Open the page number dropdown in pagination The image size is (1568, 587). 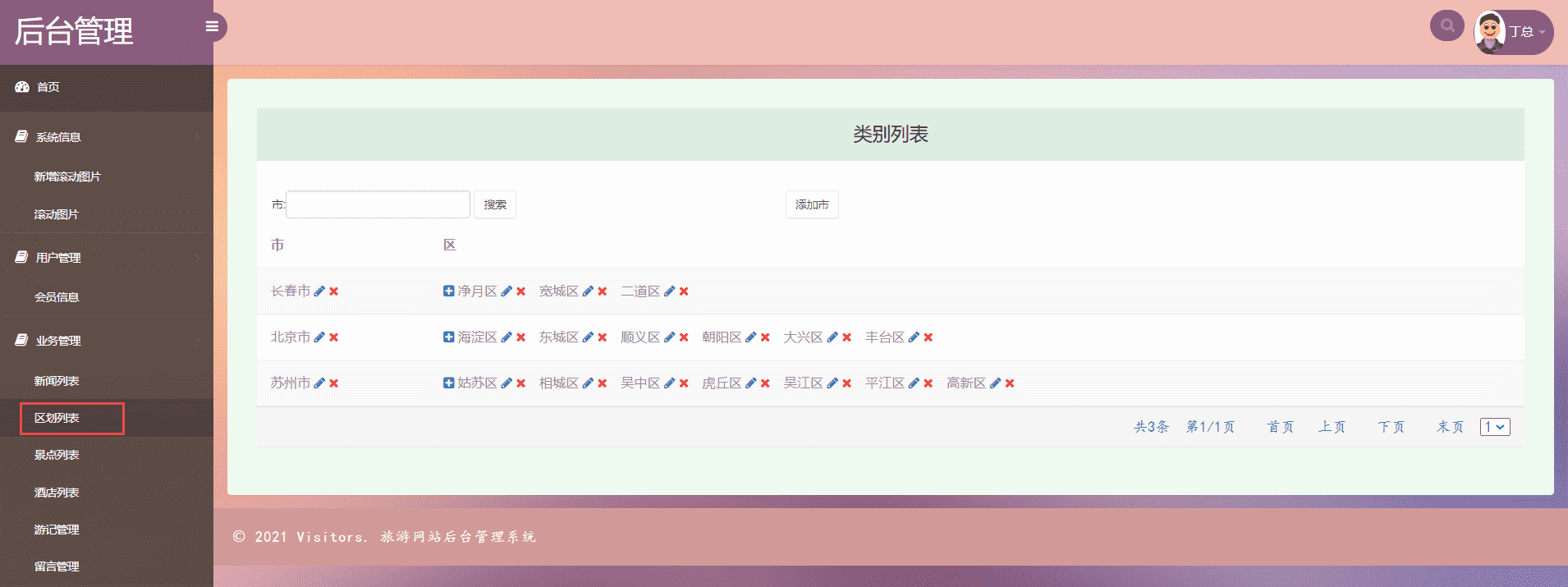(1495, 427)
